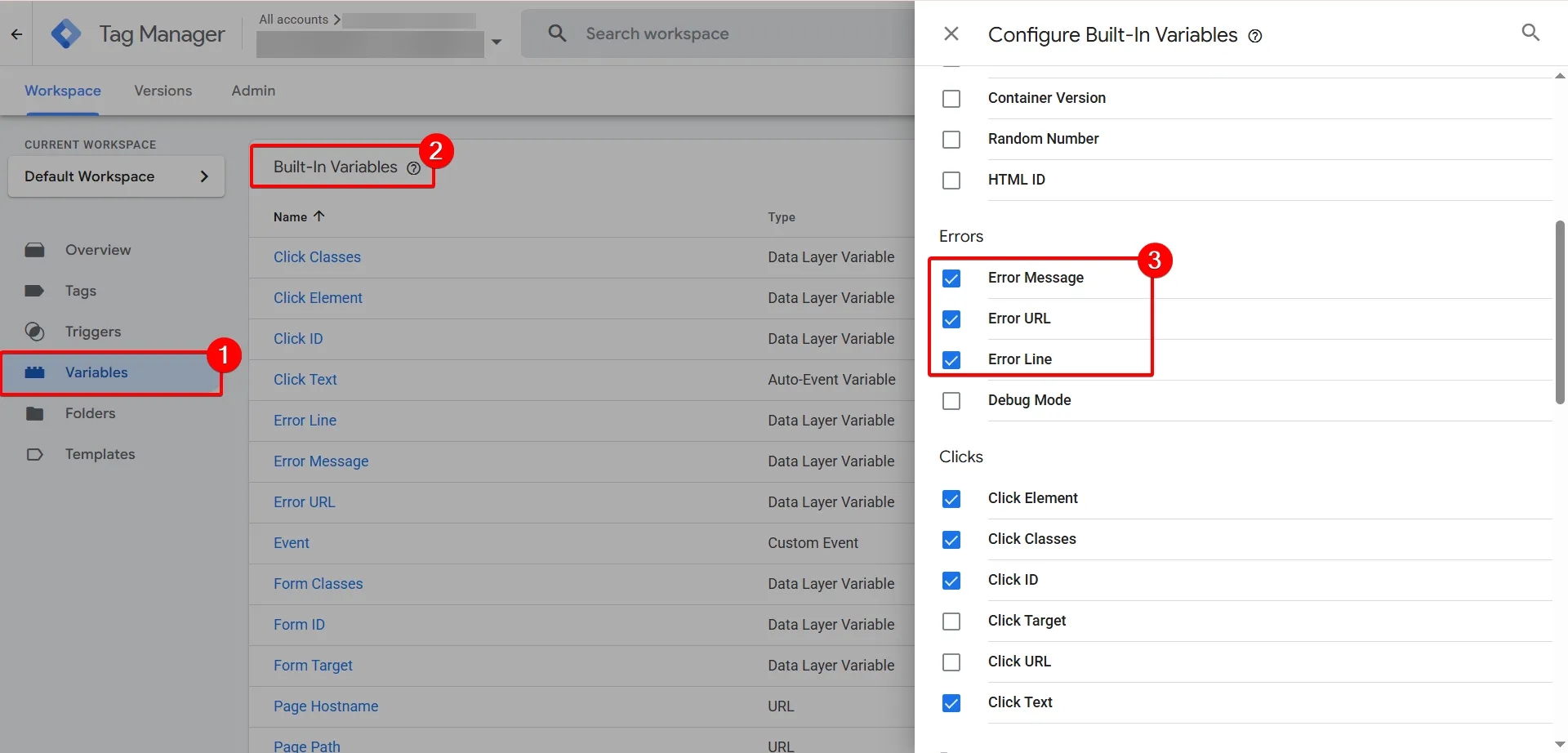Click the Tags sidebar icon

point(34,291)
